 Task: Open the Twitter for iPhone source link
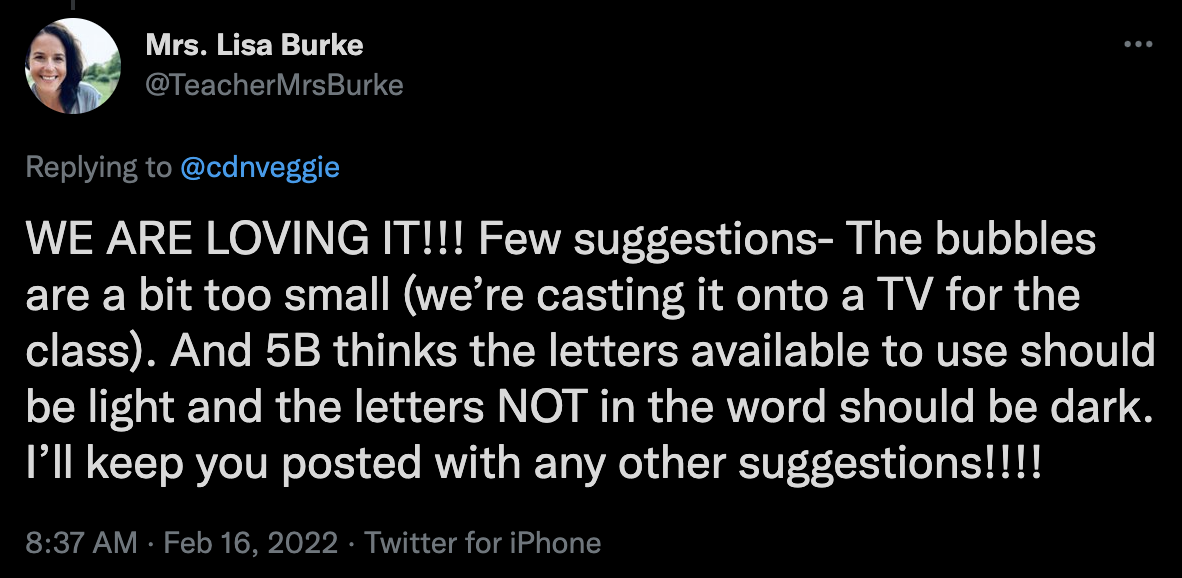click(482, 543)
